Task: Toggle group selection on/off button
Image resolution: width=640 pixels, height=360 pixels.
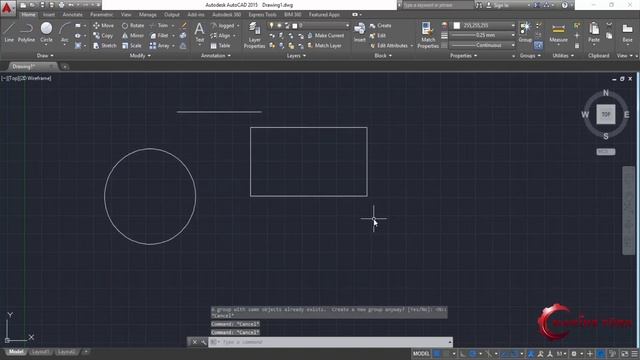Action: point(538,45)
